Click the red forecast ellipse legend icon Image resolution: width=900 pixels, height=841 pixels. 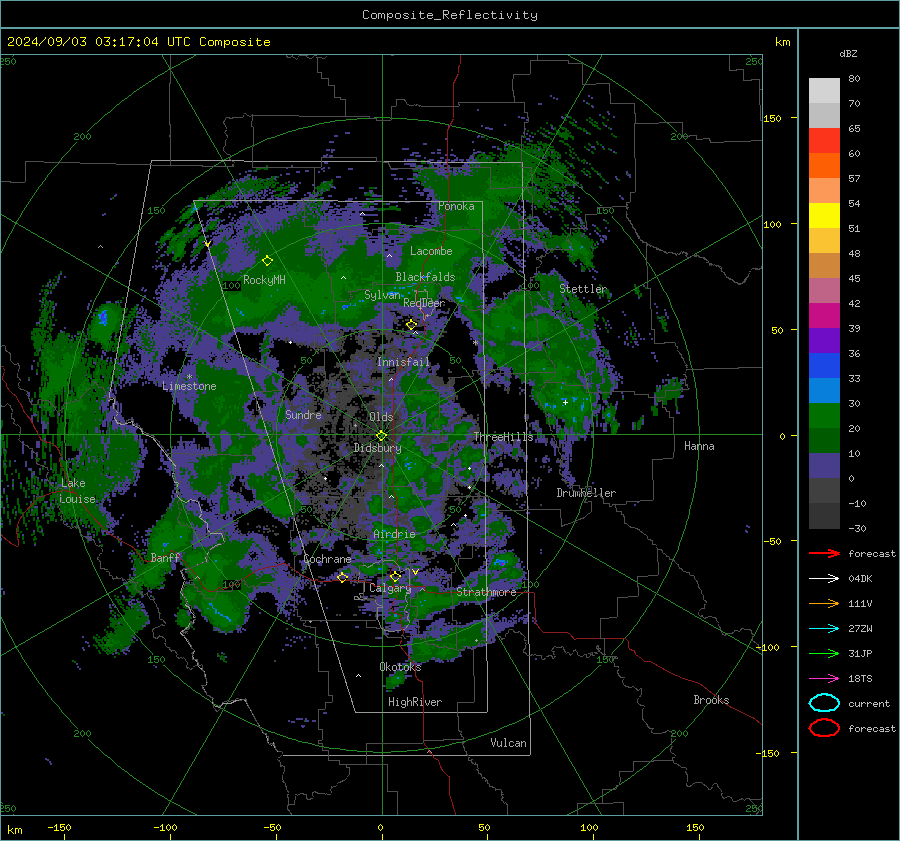pos(824,728)
